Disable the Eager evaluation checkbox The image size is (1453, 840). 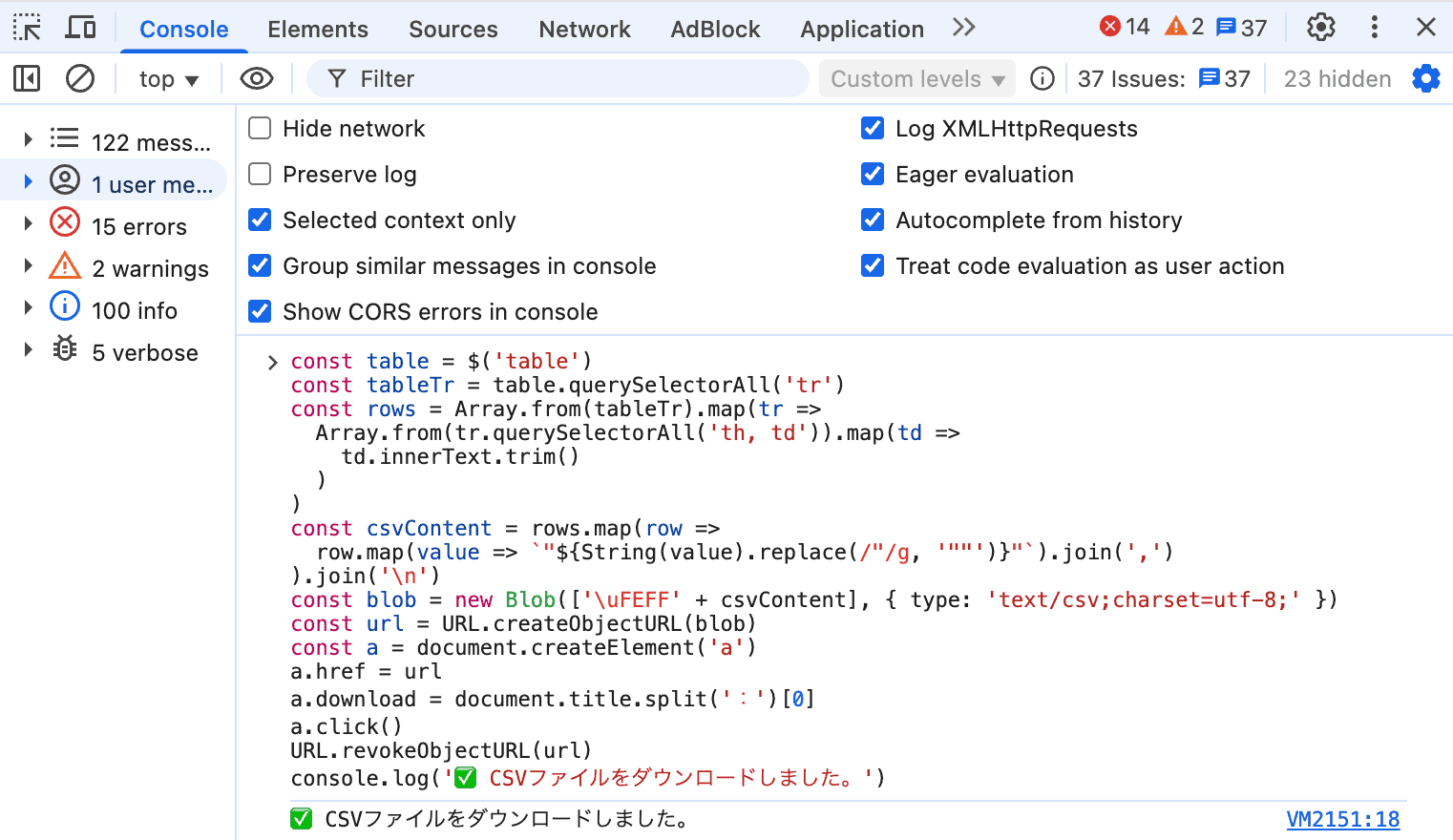(x=873, y=174)
